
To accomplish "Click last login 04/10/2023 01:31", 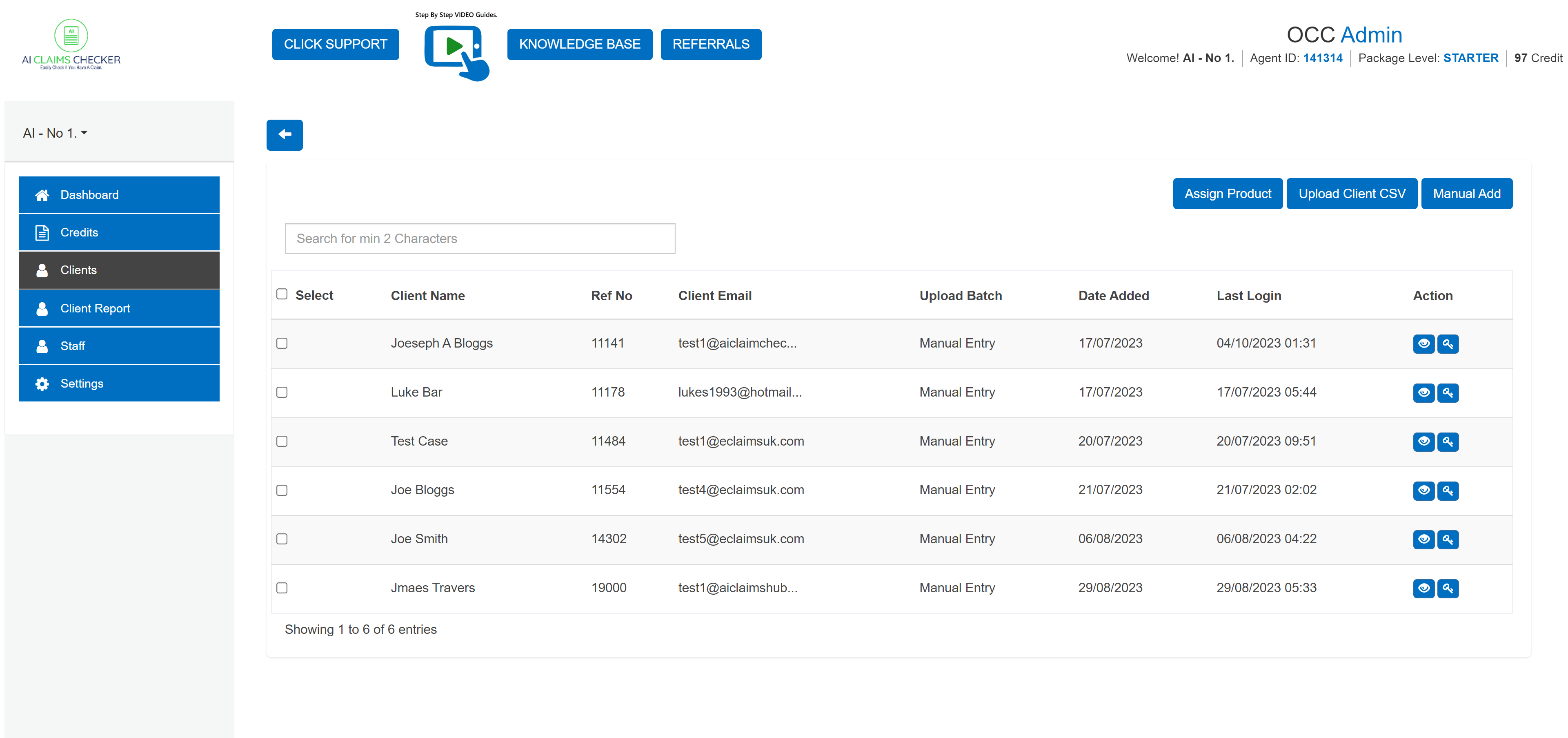I will pyautogui.click(x=1266, y=343).
